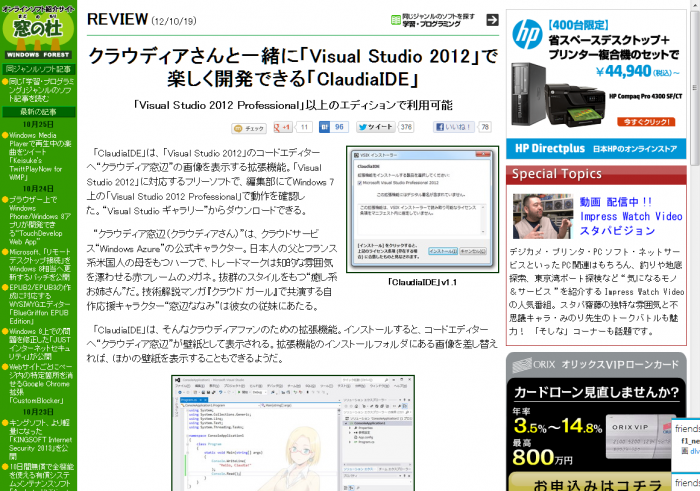Viewport: 700px width, 491px height.
Task: Click the article title クラウディアさんと一緒に
Action: (293, 67)
